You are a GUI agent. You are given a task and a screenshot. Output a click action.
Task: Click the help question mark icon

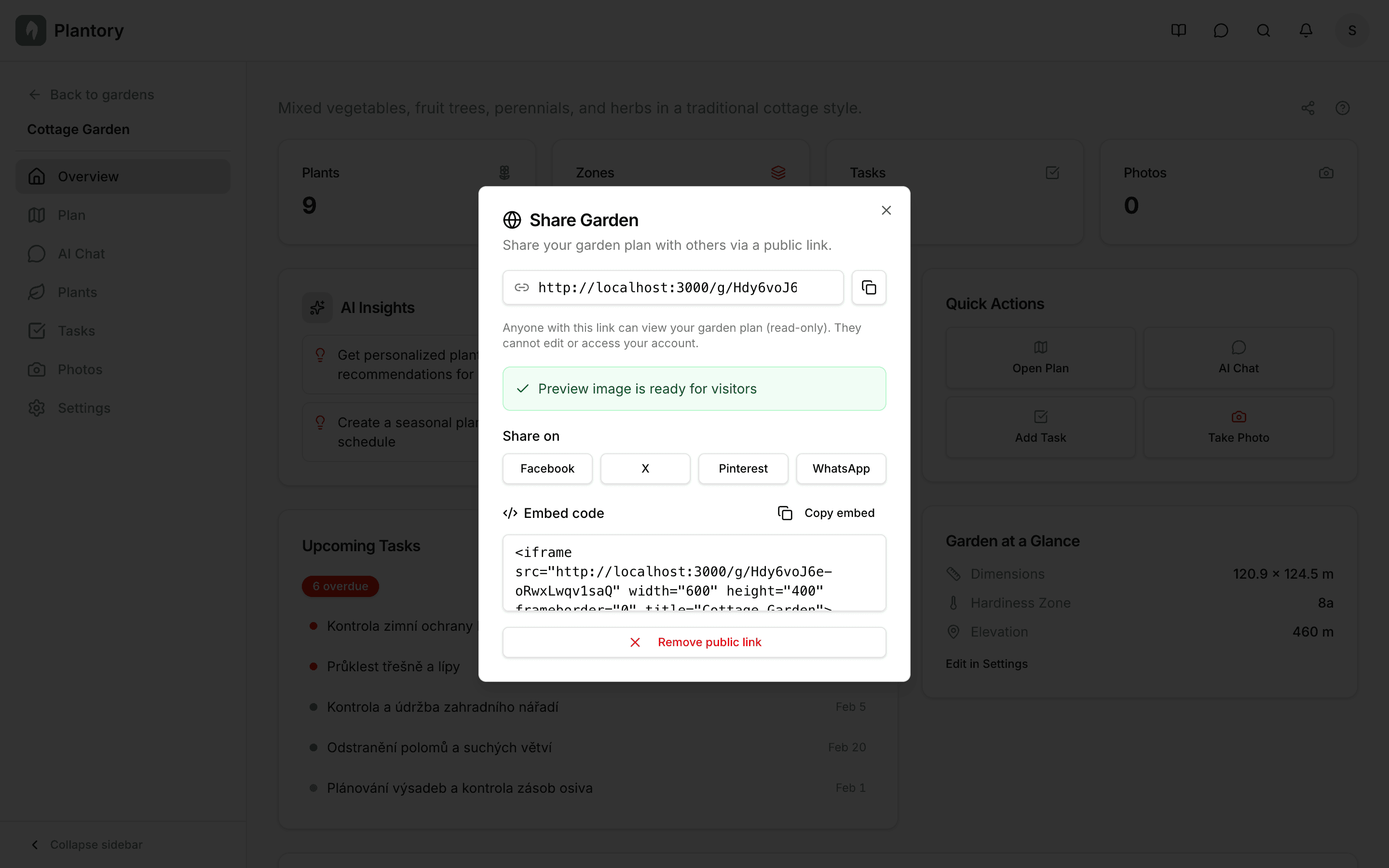coord(1342,108)
